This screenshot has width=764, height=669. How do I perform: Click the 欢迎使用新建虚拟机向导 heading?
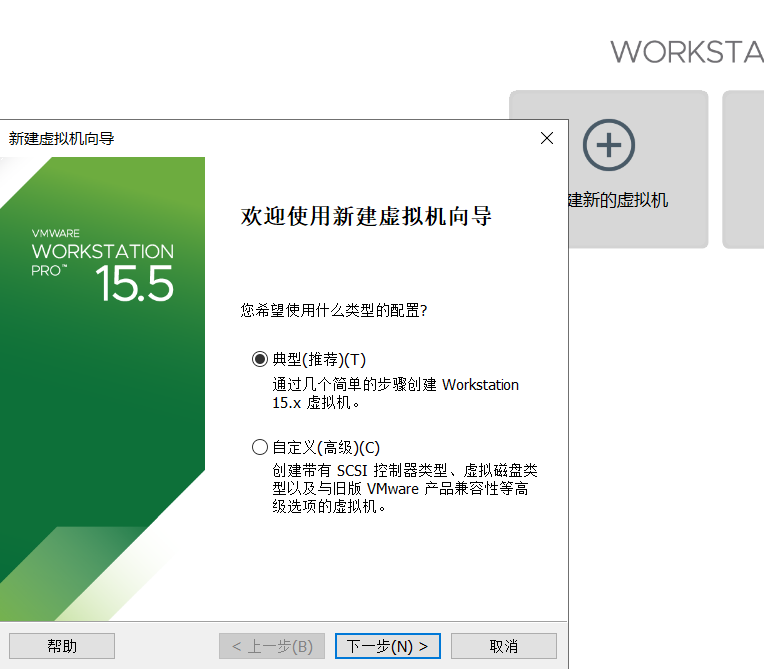[367, 216]
